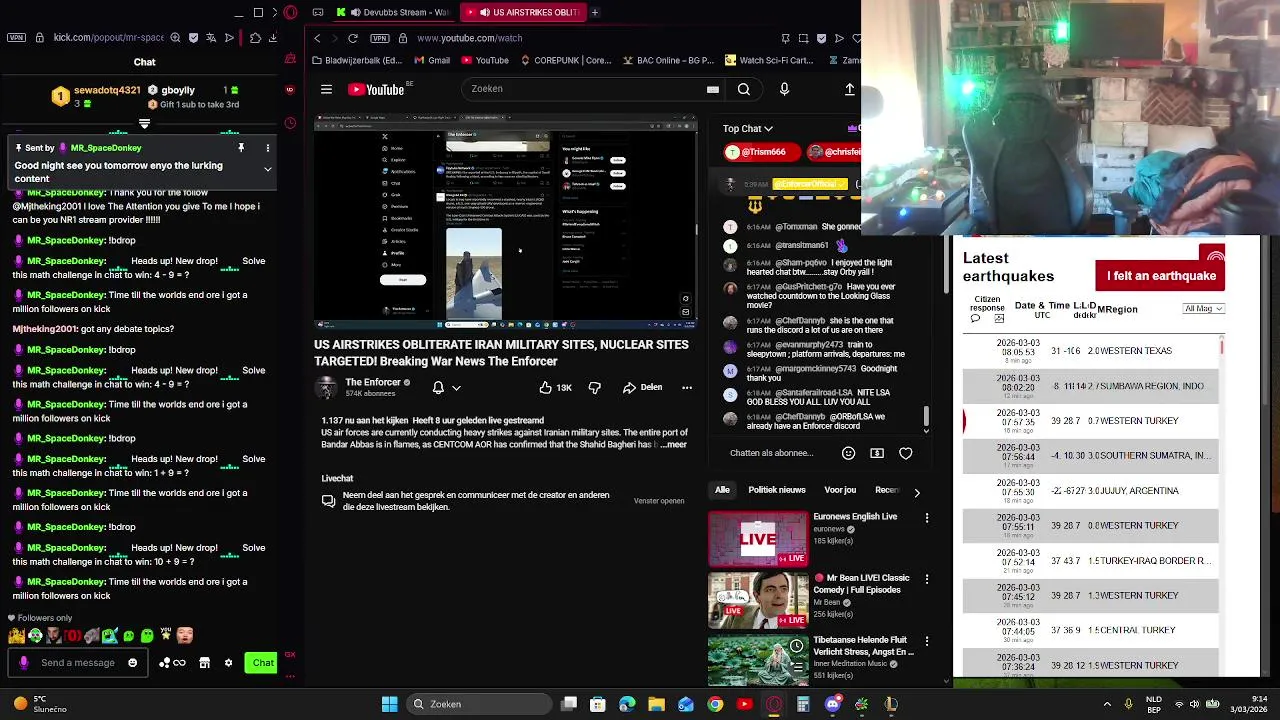Screen dimensions: 1280x720
Task: Expand the pinned message chevron in Kick chat
Action: [267, 169]
